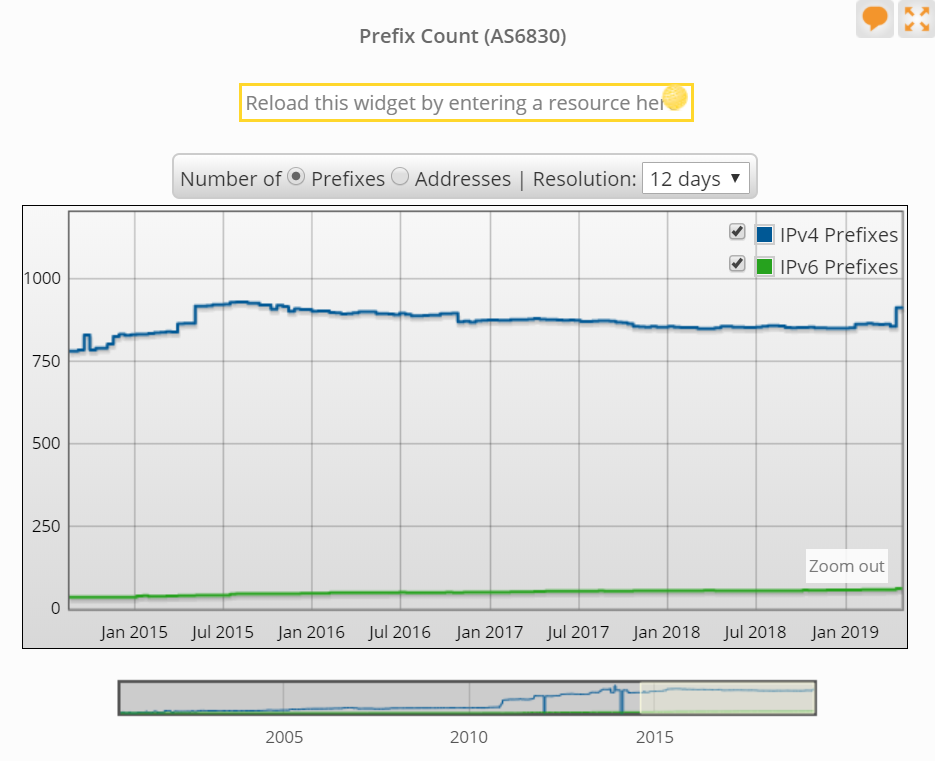Viewport: 935px width, 761px height.
Task: Click the blue IPv4 color swatch
Action: point(765,235)
